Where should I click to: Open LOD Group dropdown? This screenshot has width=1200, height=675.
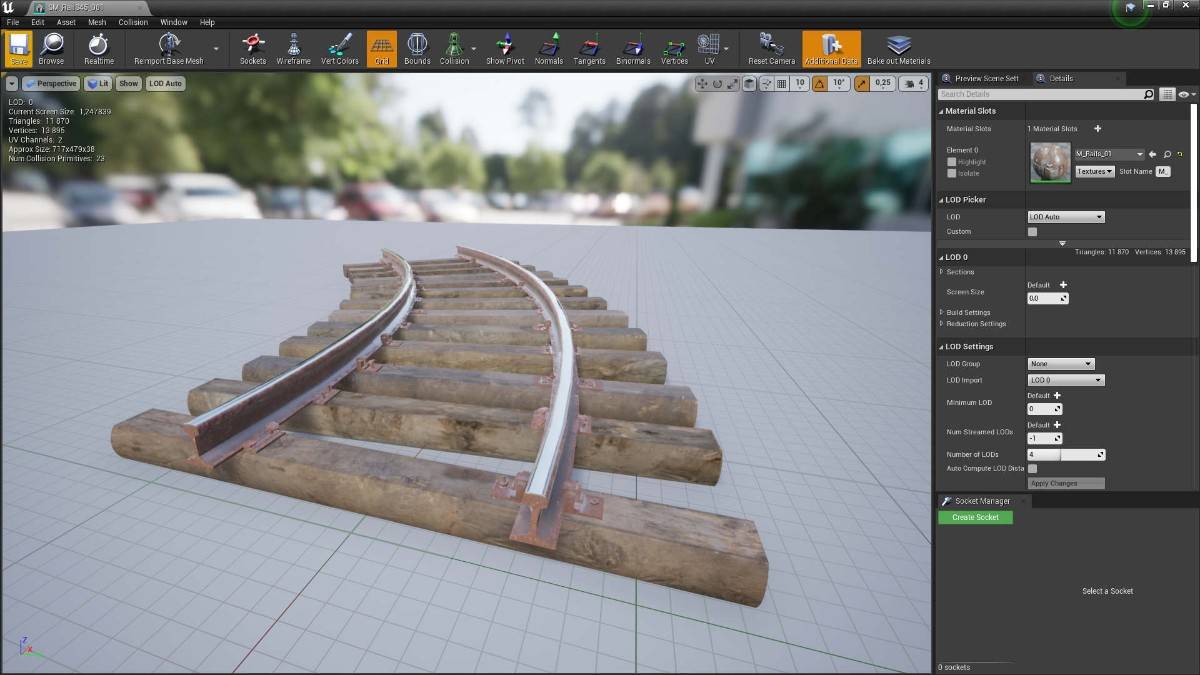[x=1061, y=364]
